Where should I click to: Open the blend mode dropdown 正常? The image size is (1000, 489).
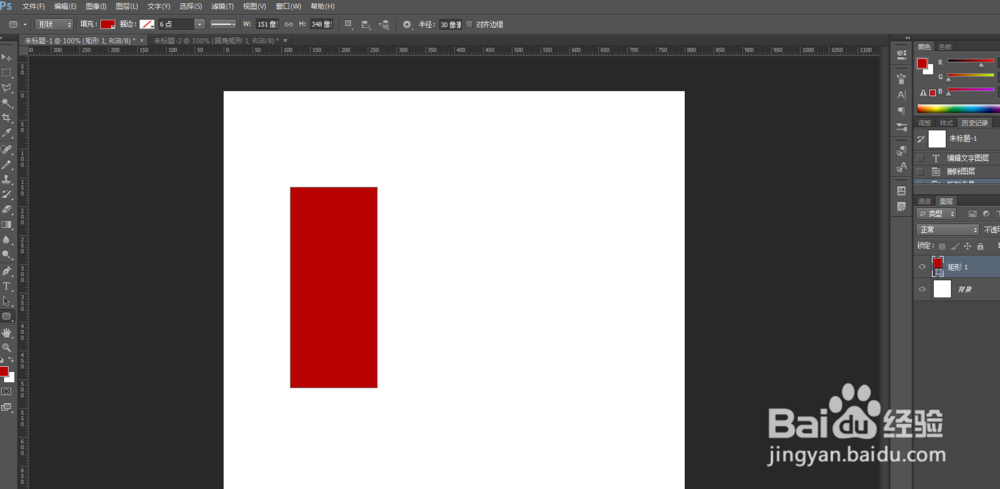(947, 230)
